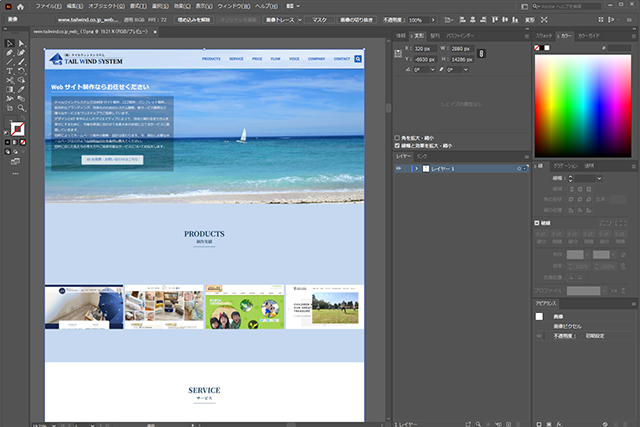Open the オブジェクト(O) menu

coord(107,6)
